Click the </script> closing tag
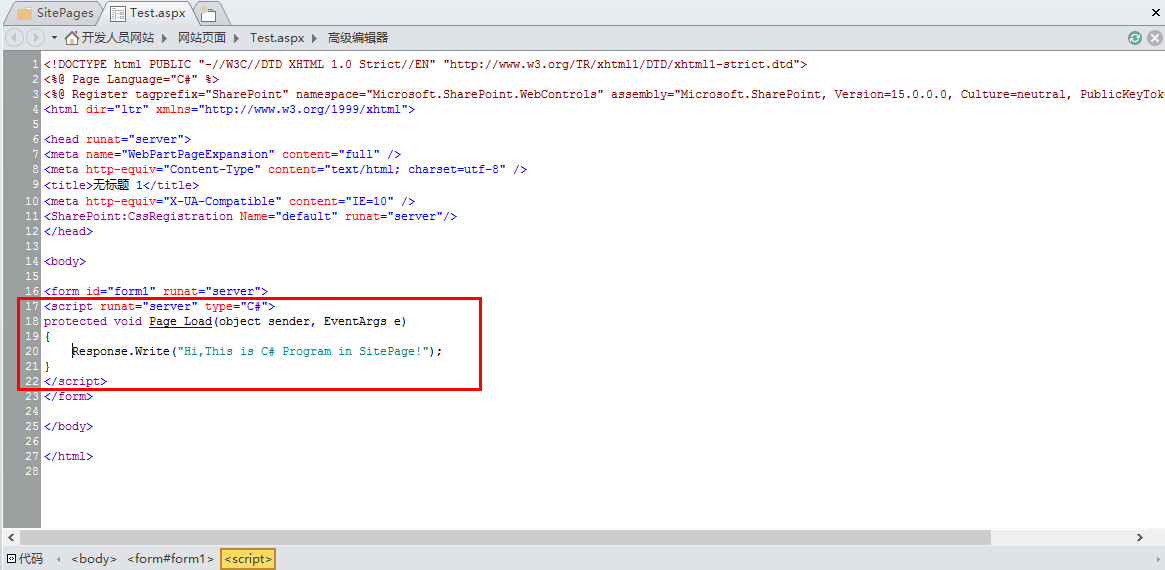This screenshot has height=570, width=1165. pos(75,382)
